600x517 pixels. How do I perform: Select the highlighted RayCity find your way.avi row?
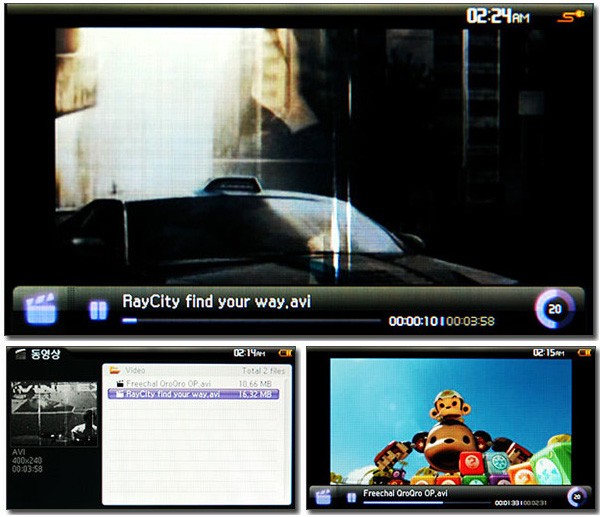193,394
